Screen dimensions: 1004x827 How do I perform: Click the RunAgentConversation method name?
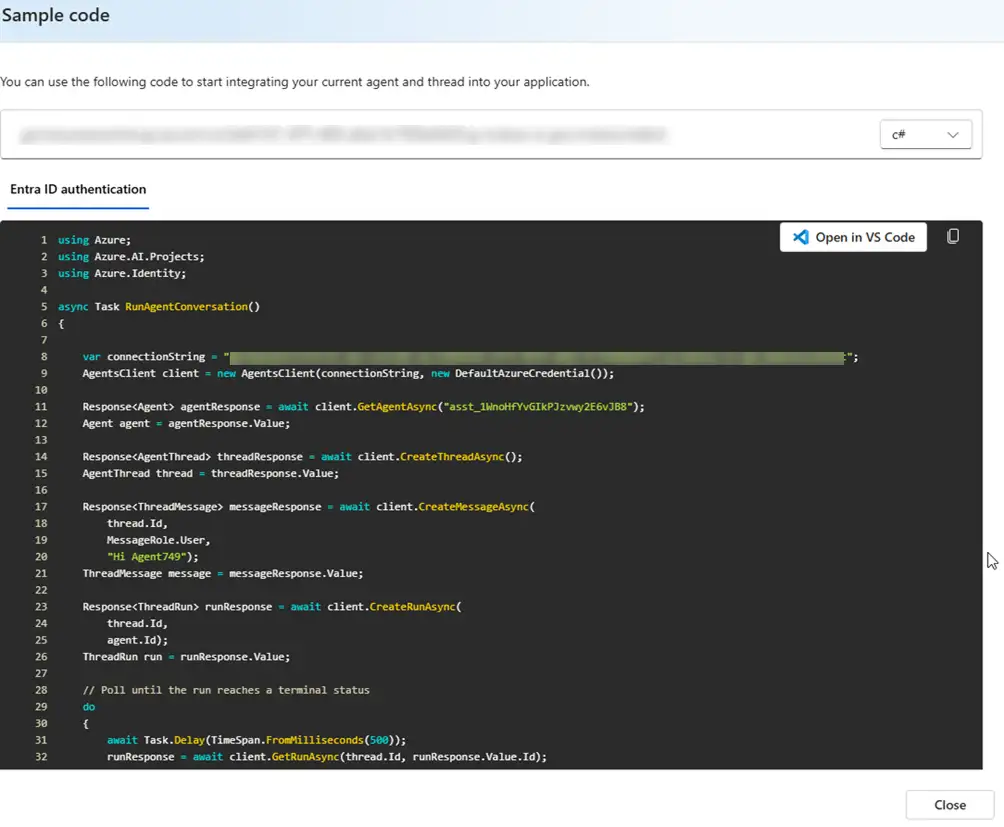(192, 307)
